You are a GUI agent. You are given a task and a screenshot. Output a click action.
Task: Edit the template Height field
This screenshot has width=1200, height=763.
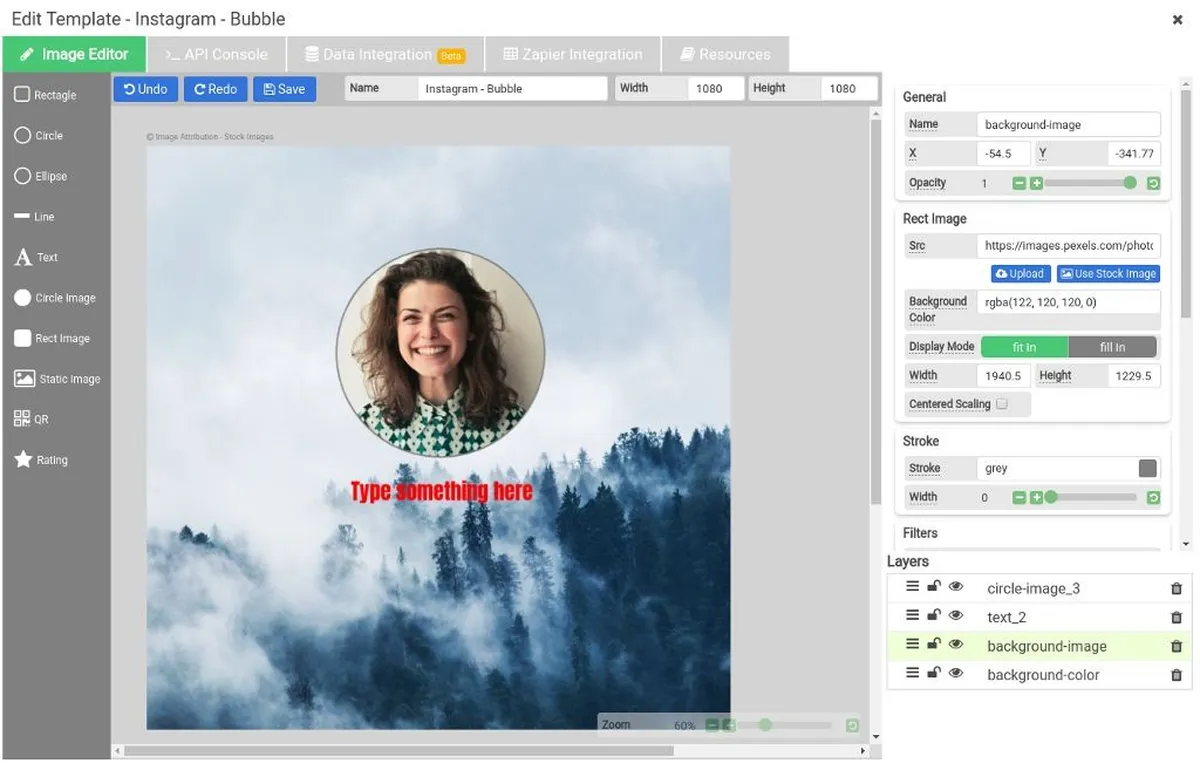point(849,88)
